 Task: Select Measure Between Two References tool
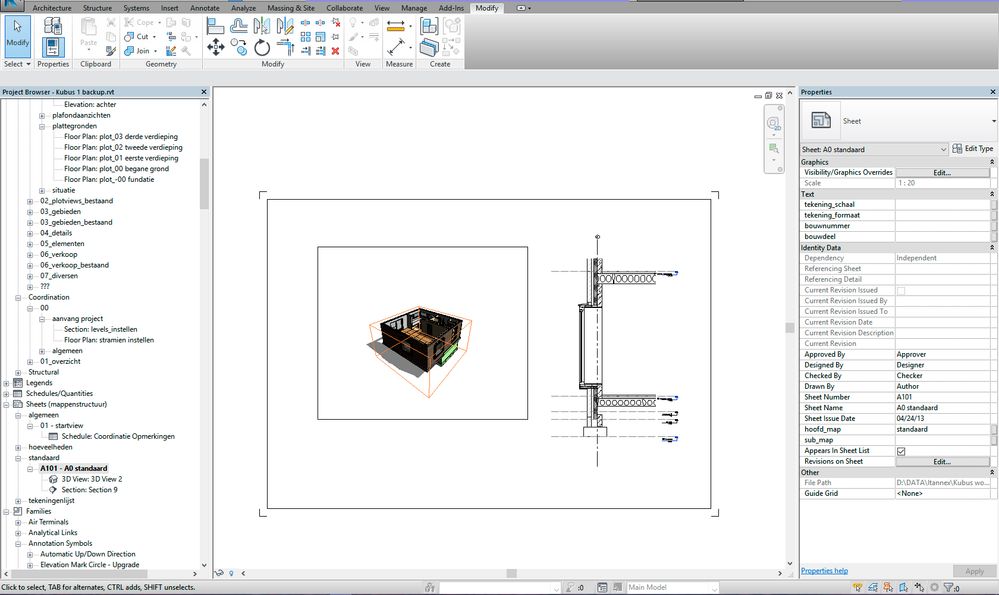tap(396, 47)
